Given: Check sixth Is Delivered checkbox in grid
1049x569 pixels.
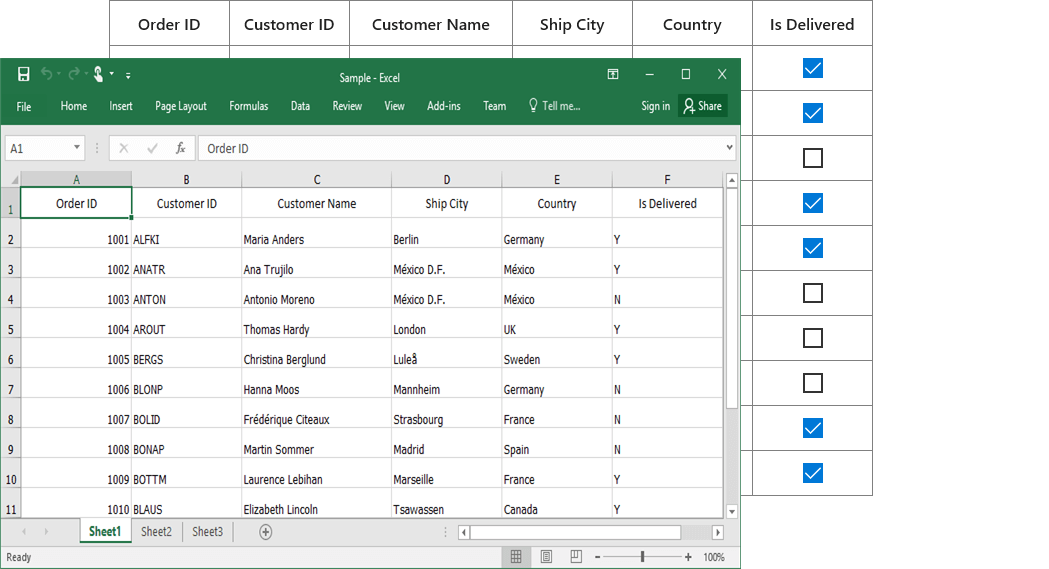Looking at the screenshot, I should tap(813, 293).
